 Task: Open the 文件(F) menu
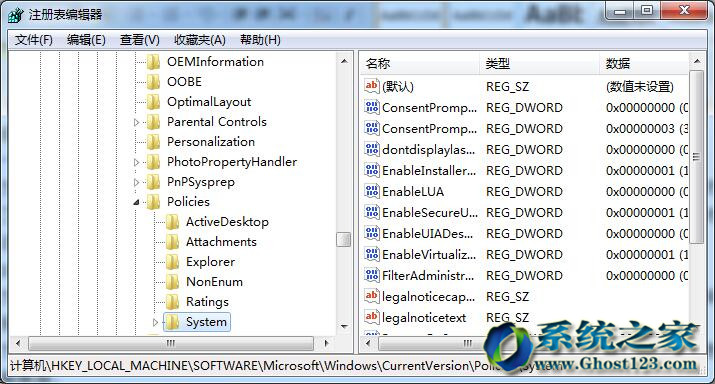pos(33,40)
